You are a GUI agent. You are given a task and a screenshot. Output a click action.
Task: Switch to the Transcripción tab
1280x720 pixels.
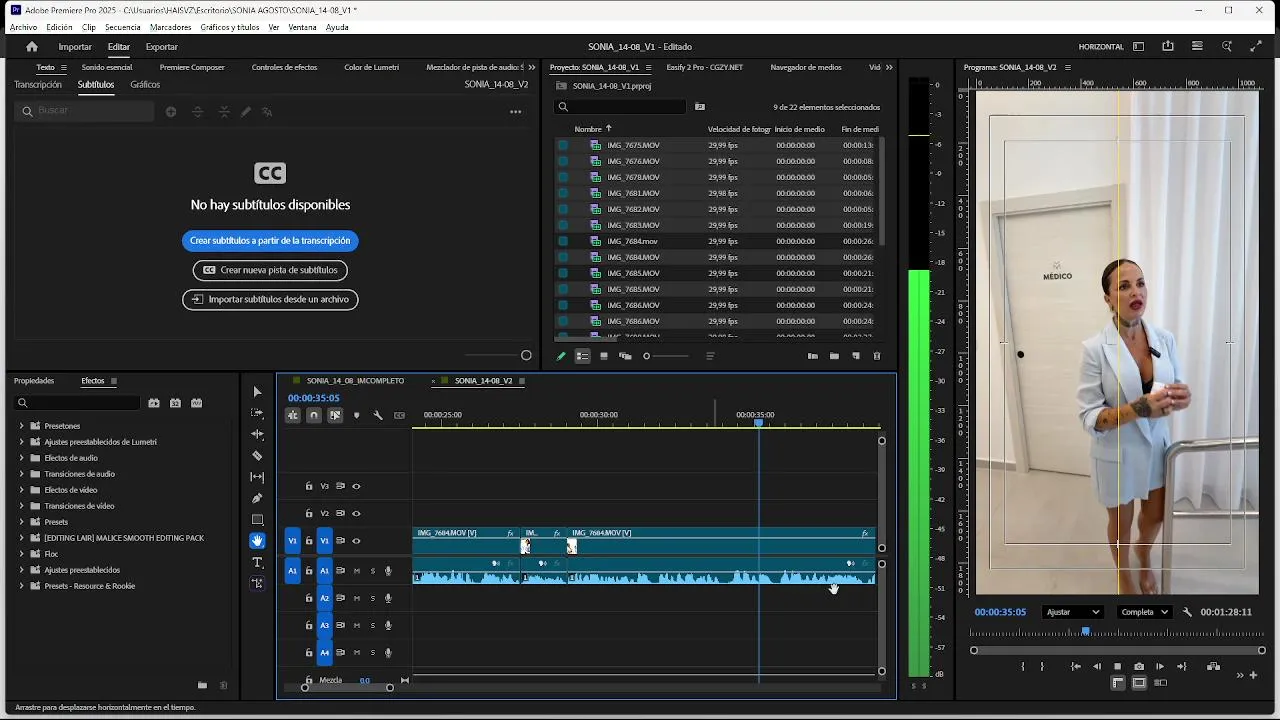tap(38, 85)
